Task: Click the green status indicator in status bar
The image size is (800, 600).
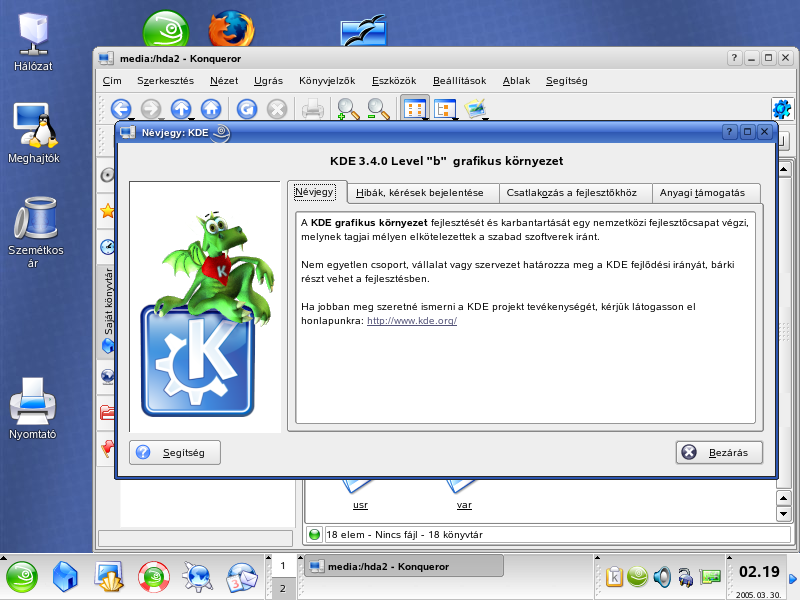Action: coord(315,534)
